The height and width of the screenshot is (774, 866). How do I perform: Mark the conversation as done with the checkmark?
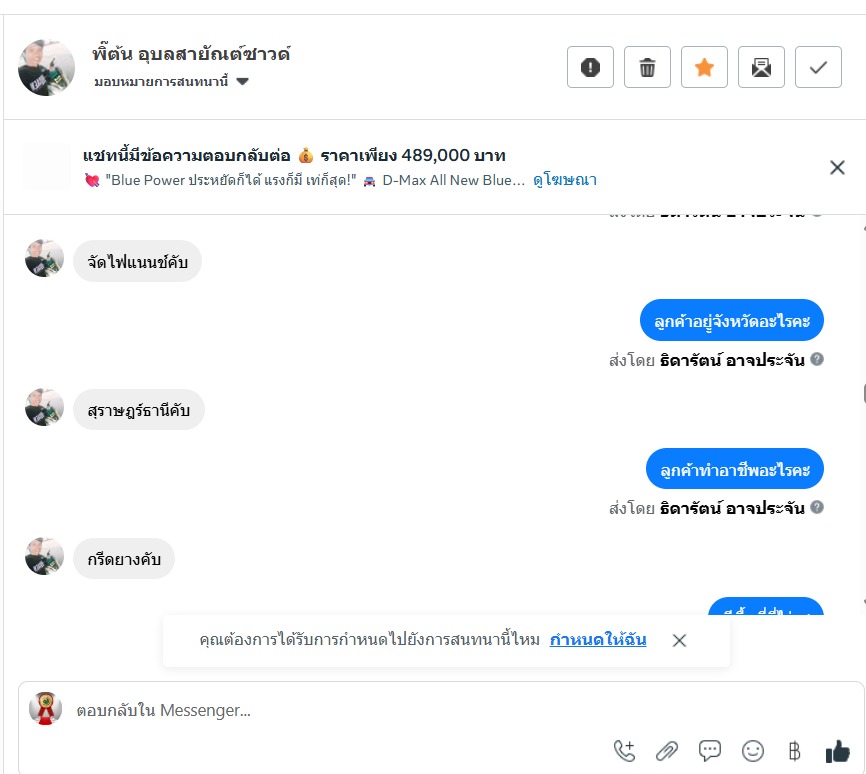[x=818, y=67]
